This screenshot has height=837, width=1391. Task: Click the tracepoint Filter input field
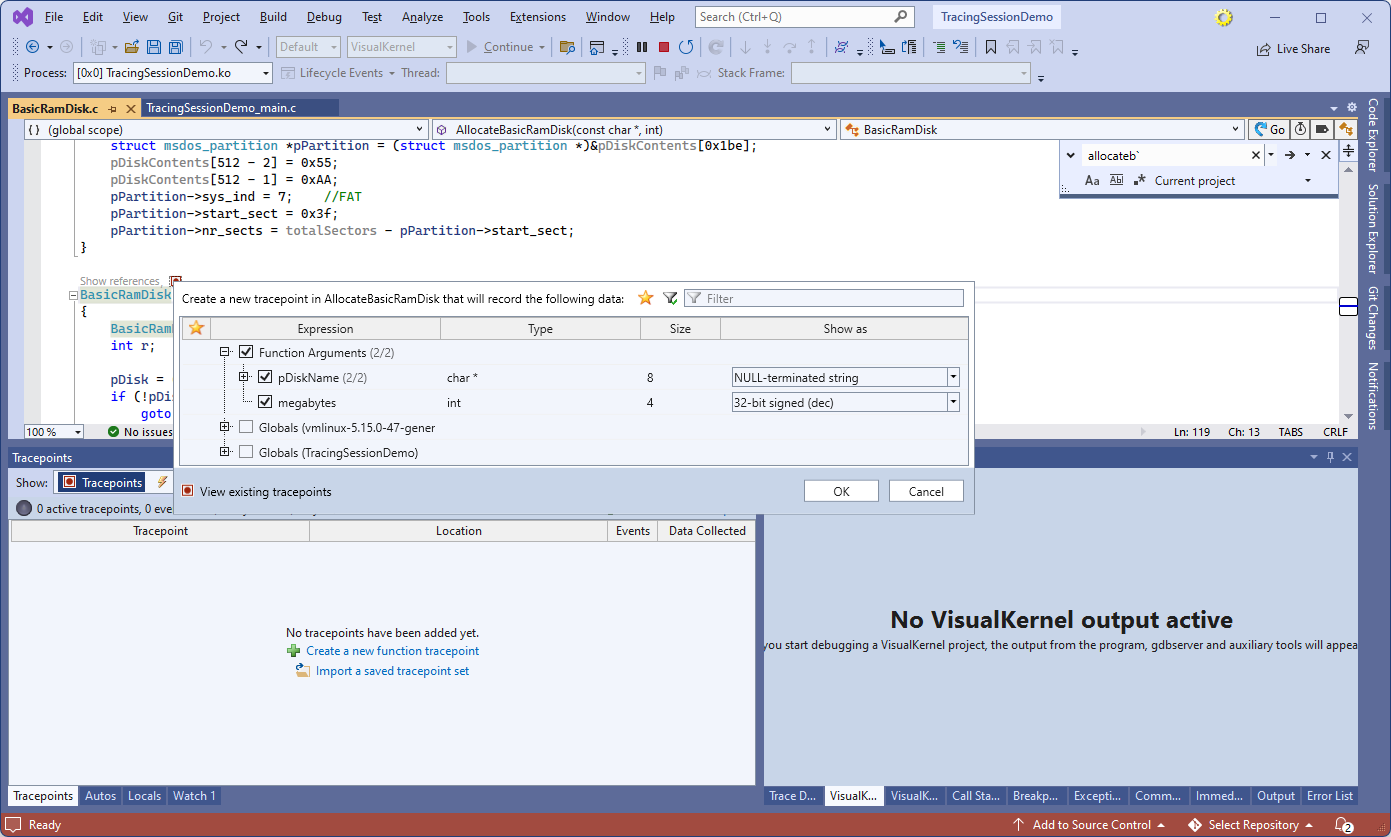click(x=823, y=298)
